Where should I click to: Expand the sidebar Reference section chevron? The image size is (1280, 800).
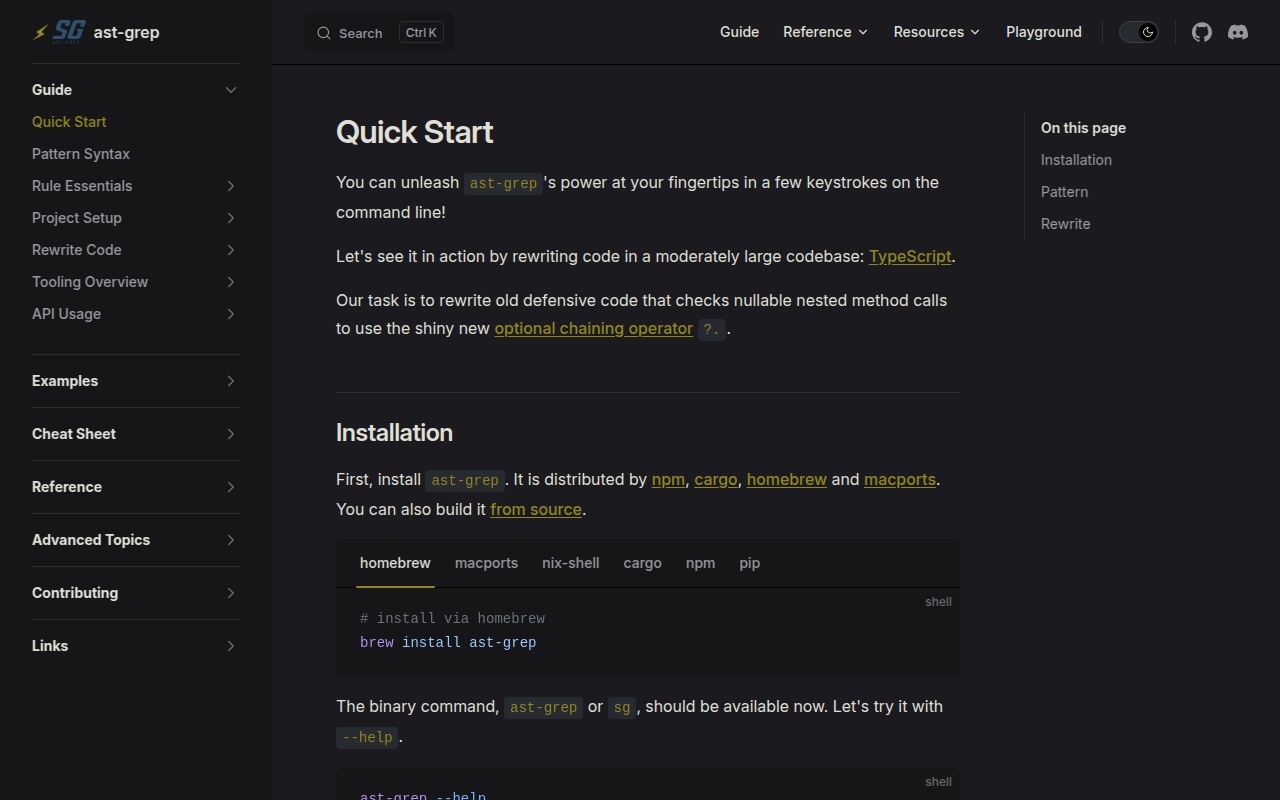(x=231, y=487)
